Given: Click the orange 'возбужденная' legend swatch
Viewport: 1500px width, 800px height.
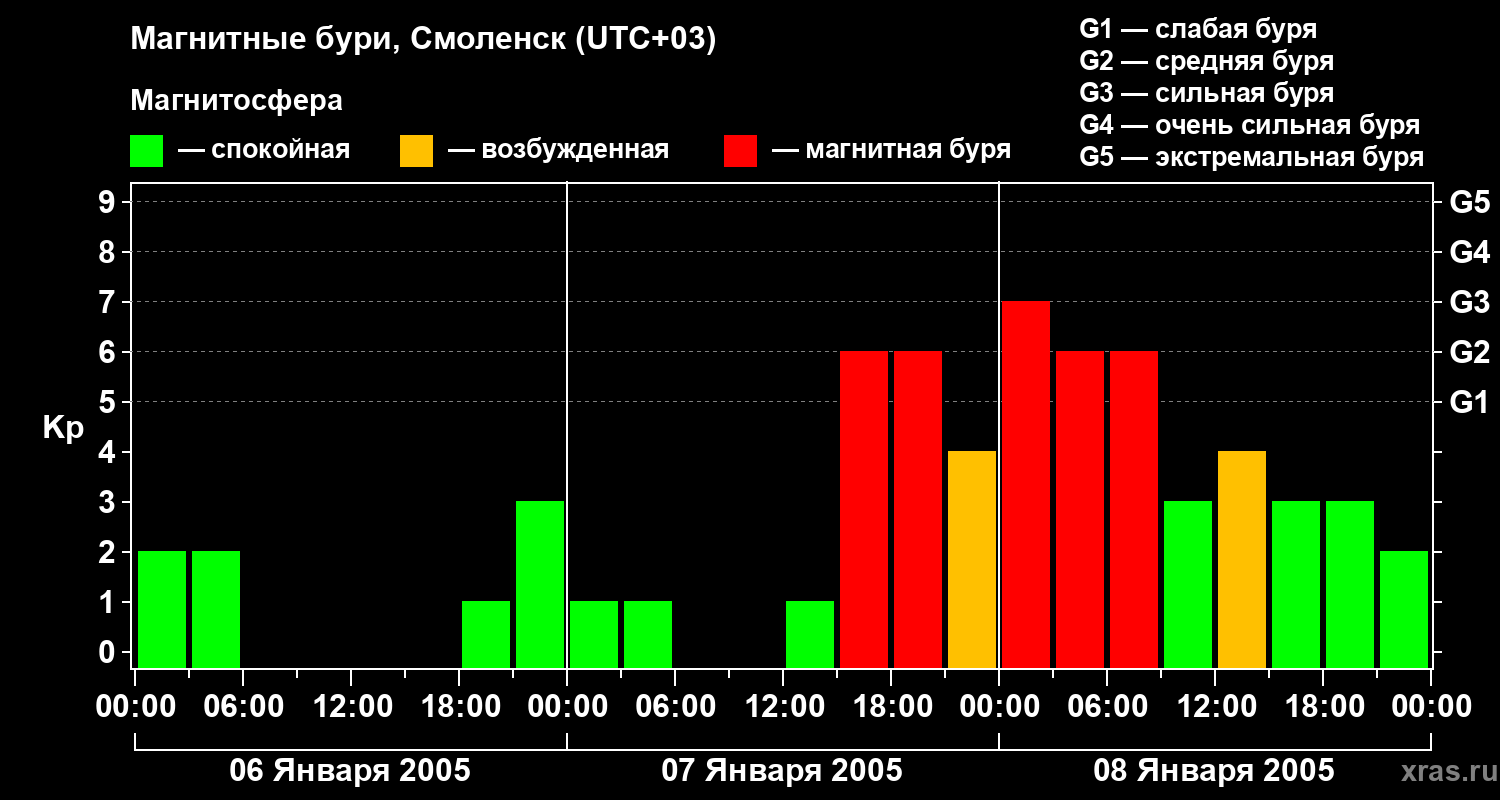Looking at the screenshot, I should pos(416,150).
